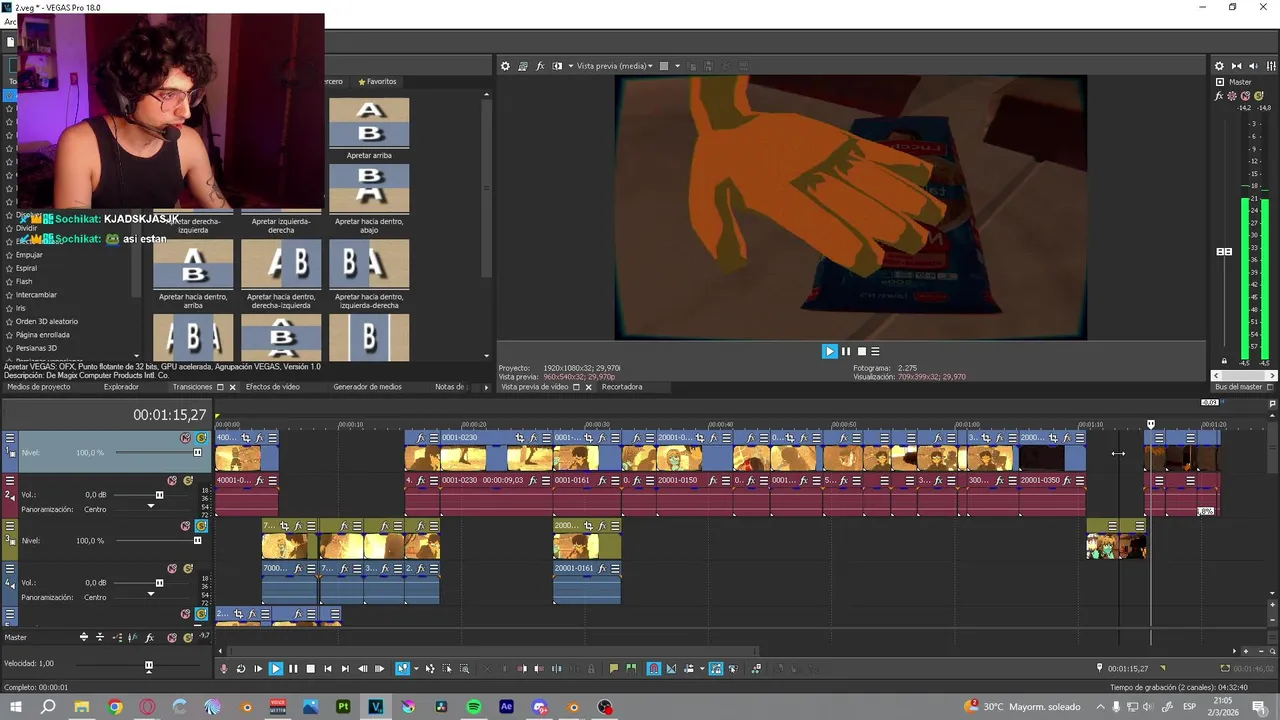Toggle Auto Ripple button
The image size is (1280, 720).
coord(689,669)
